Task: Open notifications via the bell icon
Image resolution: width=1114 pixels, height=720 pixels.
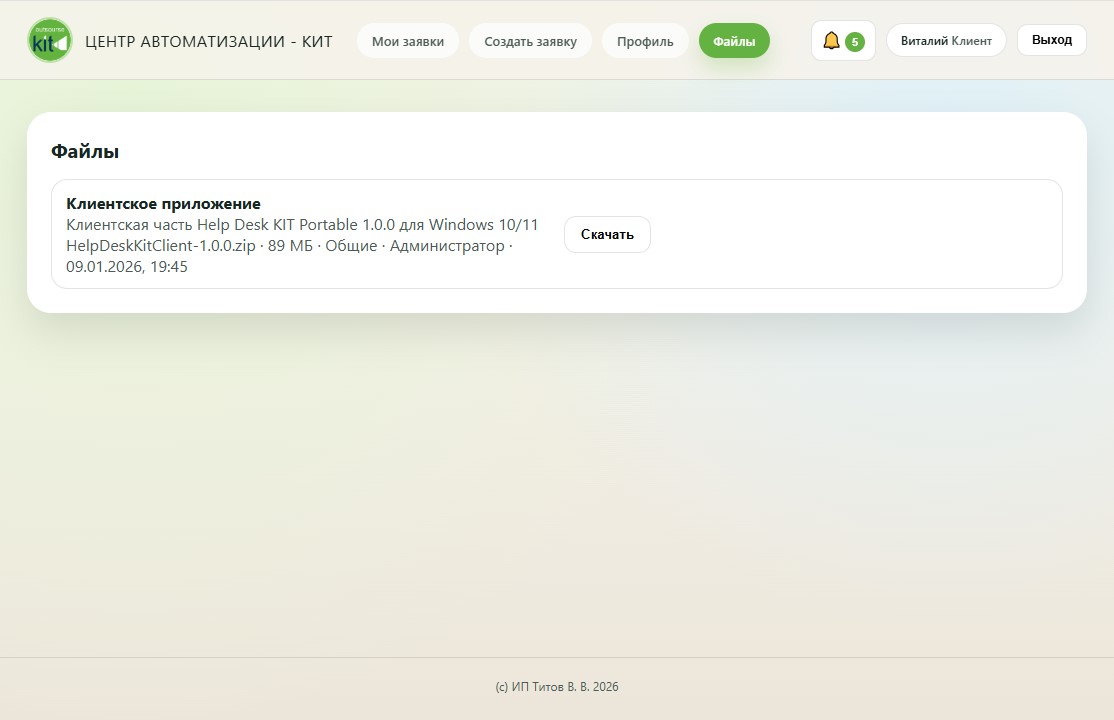Action: tap(831, 41)
